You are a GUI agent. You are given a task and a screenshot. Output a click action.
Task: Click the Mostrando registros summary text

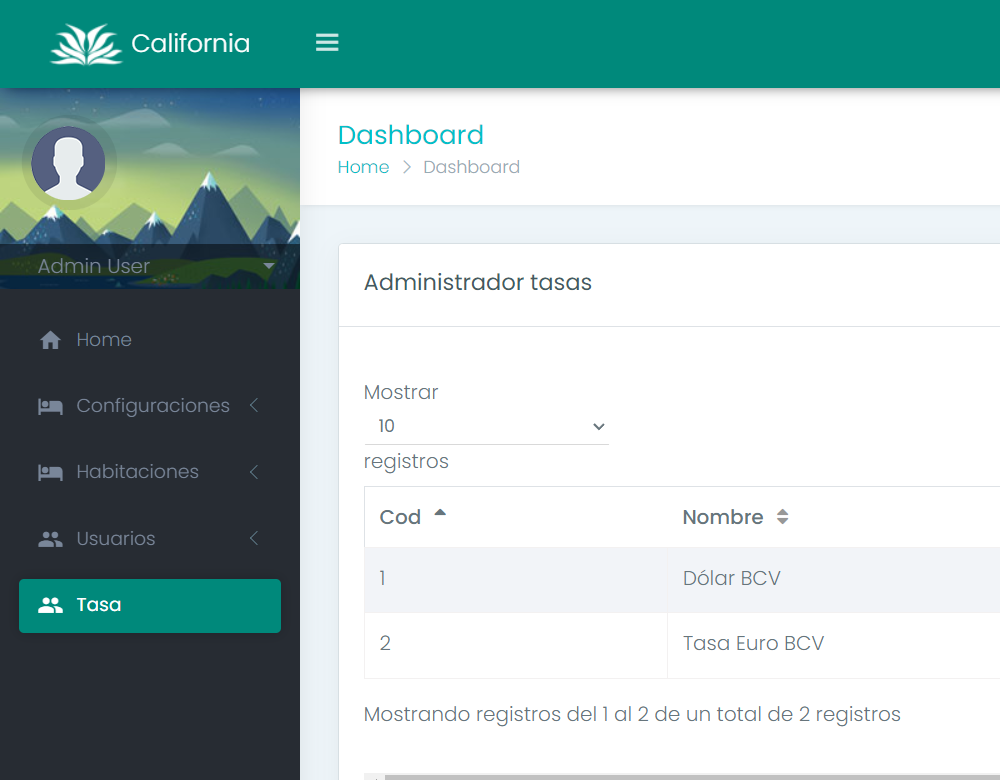[632, 714]
